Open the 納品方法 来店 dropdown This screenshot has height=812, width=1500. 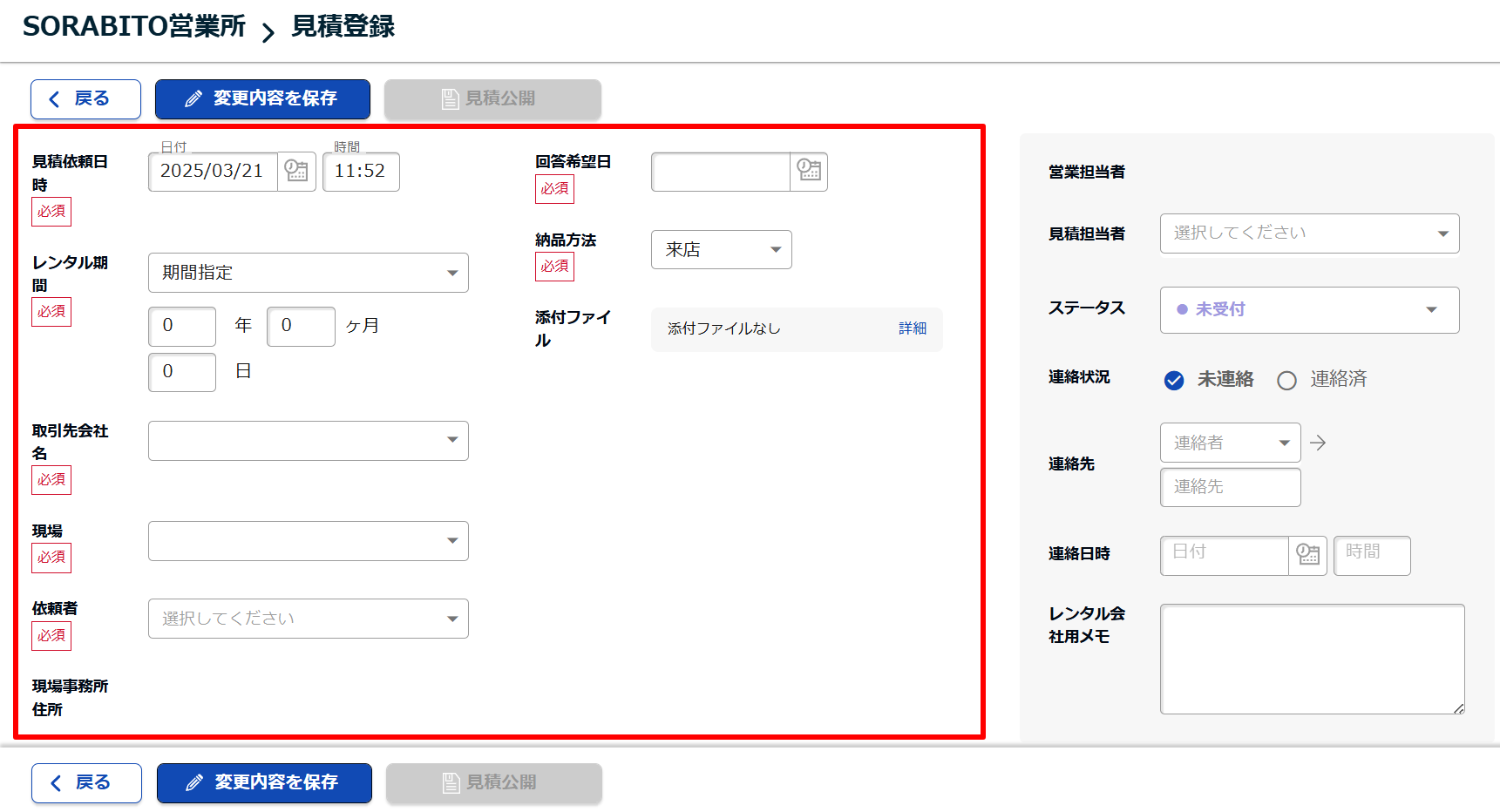tap(721, 250)
